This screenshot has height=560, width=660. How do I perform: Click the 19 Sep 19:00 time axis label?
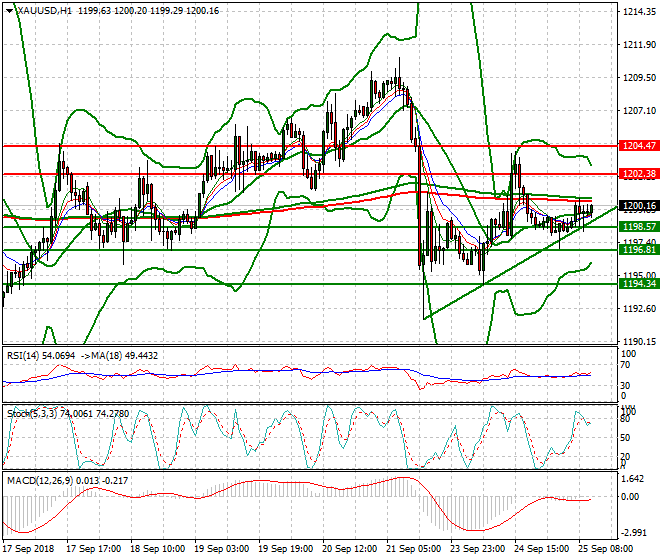click(x=286, y=549)
